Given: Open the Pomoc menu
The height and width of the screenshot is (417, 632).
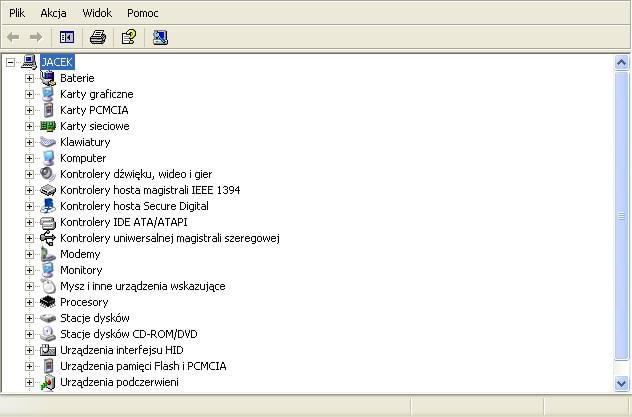Looking at the screenshot, I should pos(143,13).
